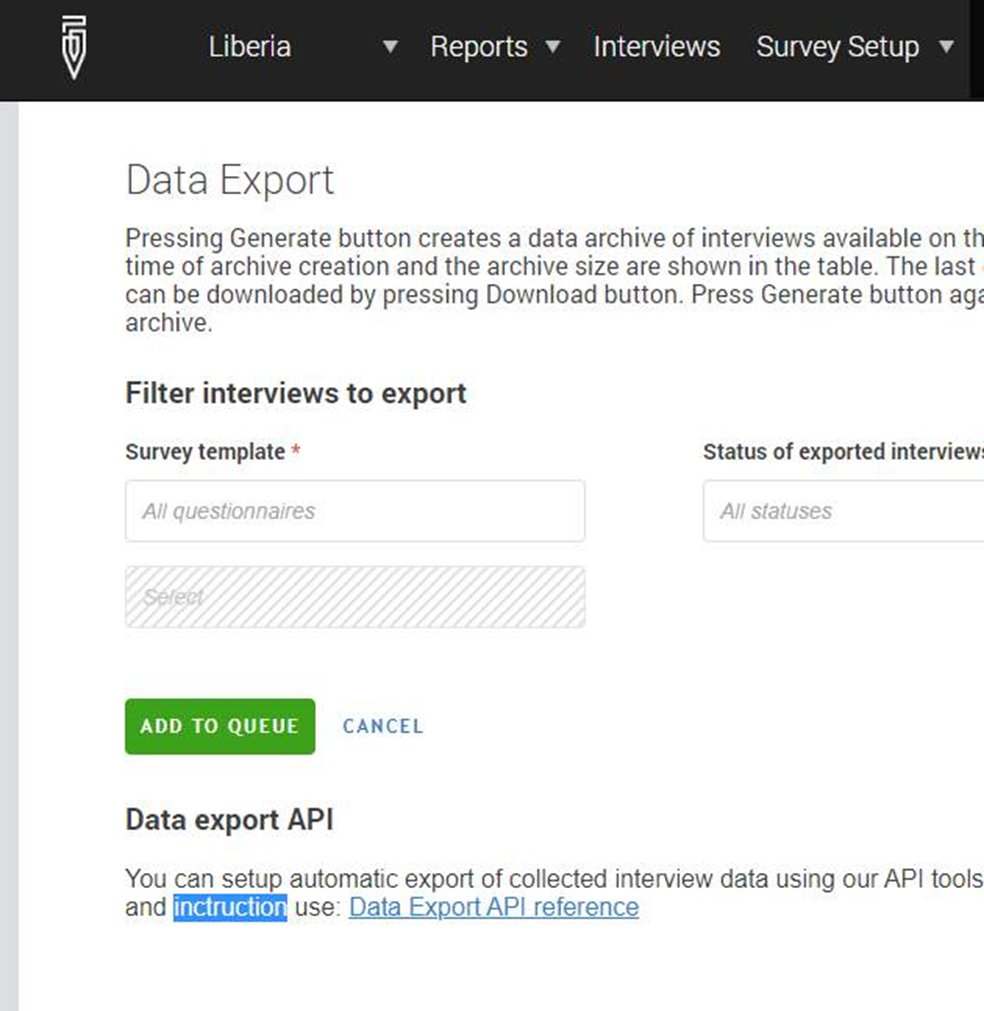Click the arrow next to Reports
The image size is (984, 1011).
click(553, 47)
